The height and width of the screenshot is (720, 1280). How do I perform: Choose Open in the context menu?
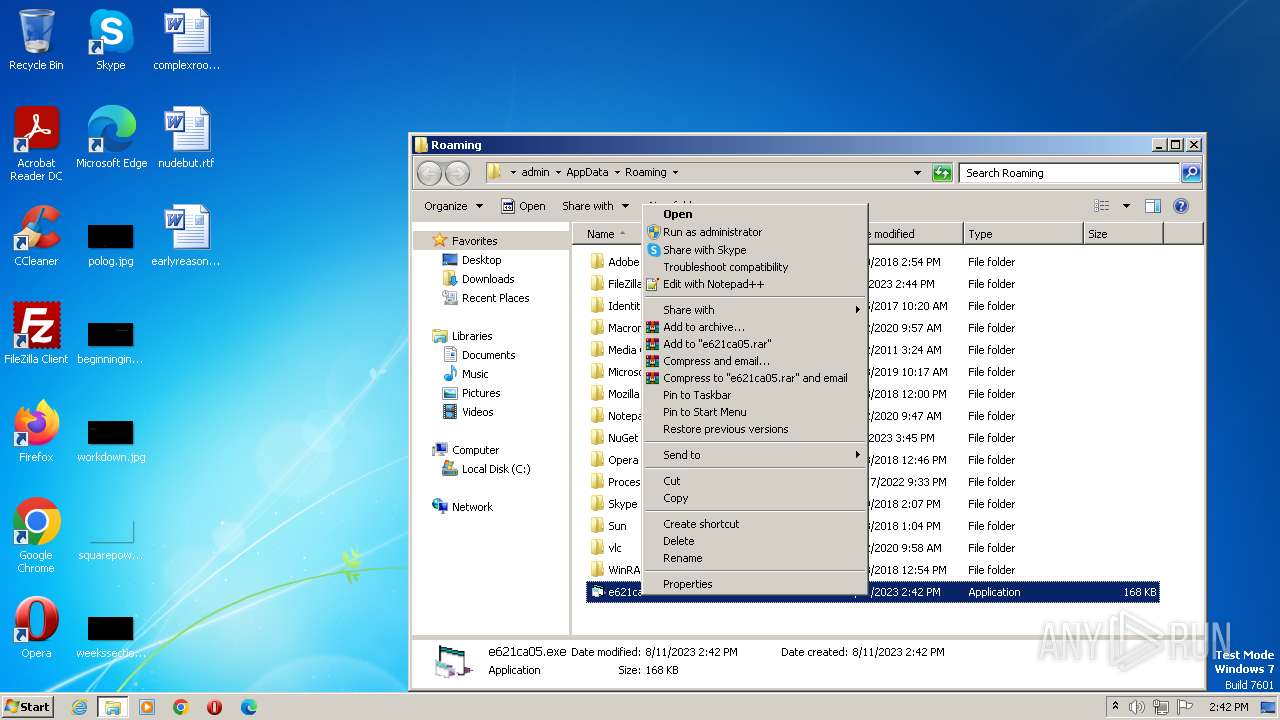pos(754,214)
